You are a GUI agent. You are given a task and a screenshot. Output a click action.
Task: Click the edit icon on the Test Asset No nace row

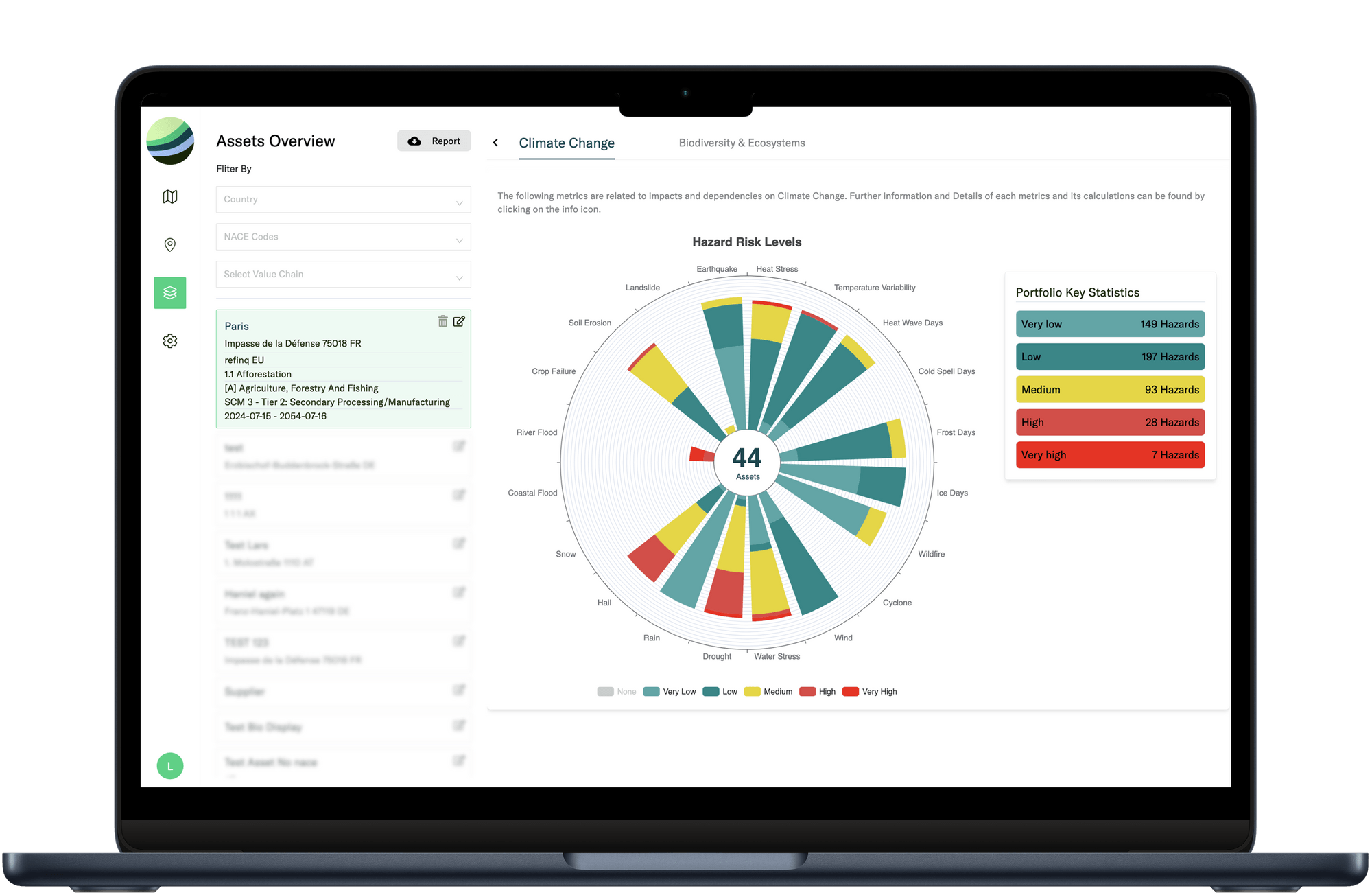[x=459, y=760]
